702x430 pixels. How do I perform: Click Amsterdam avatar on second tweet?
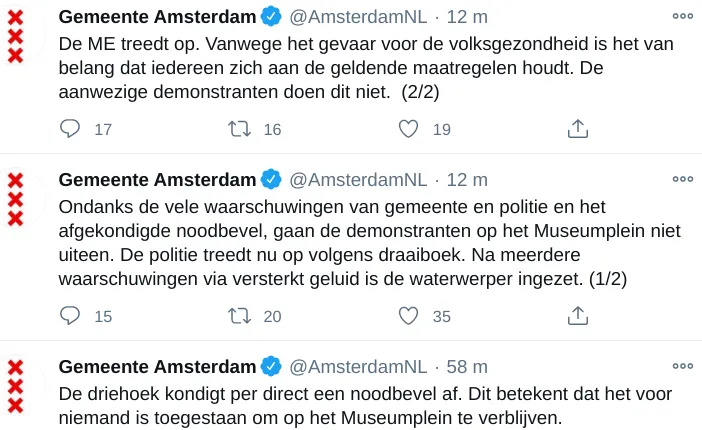16,198
